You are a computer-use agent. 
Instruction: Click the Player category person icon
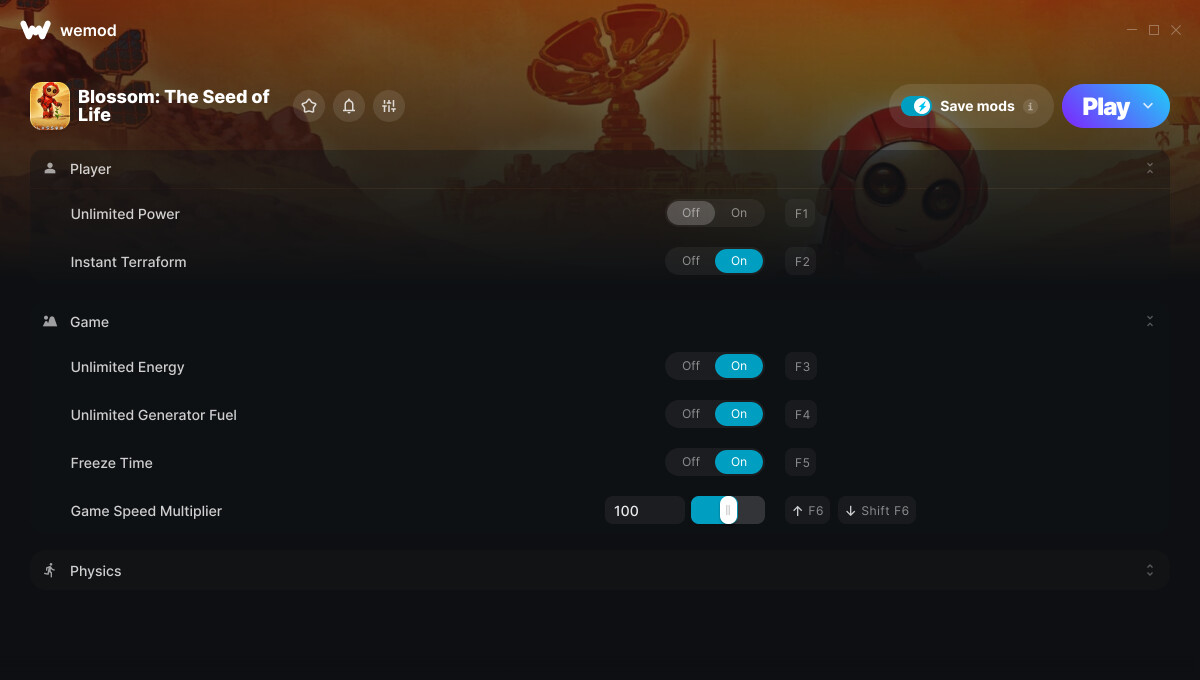click(50, 169)
